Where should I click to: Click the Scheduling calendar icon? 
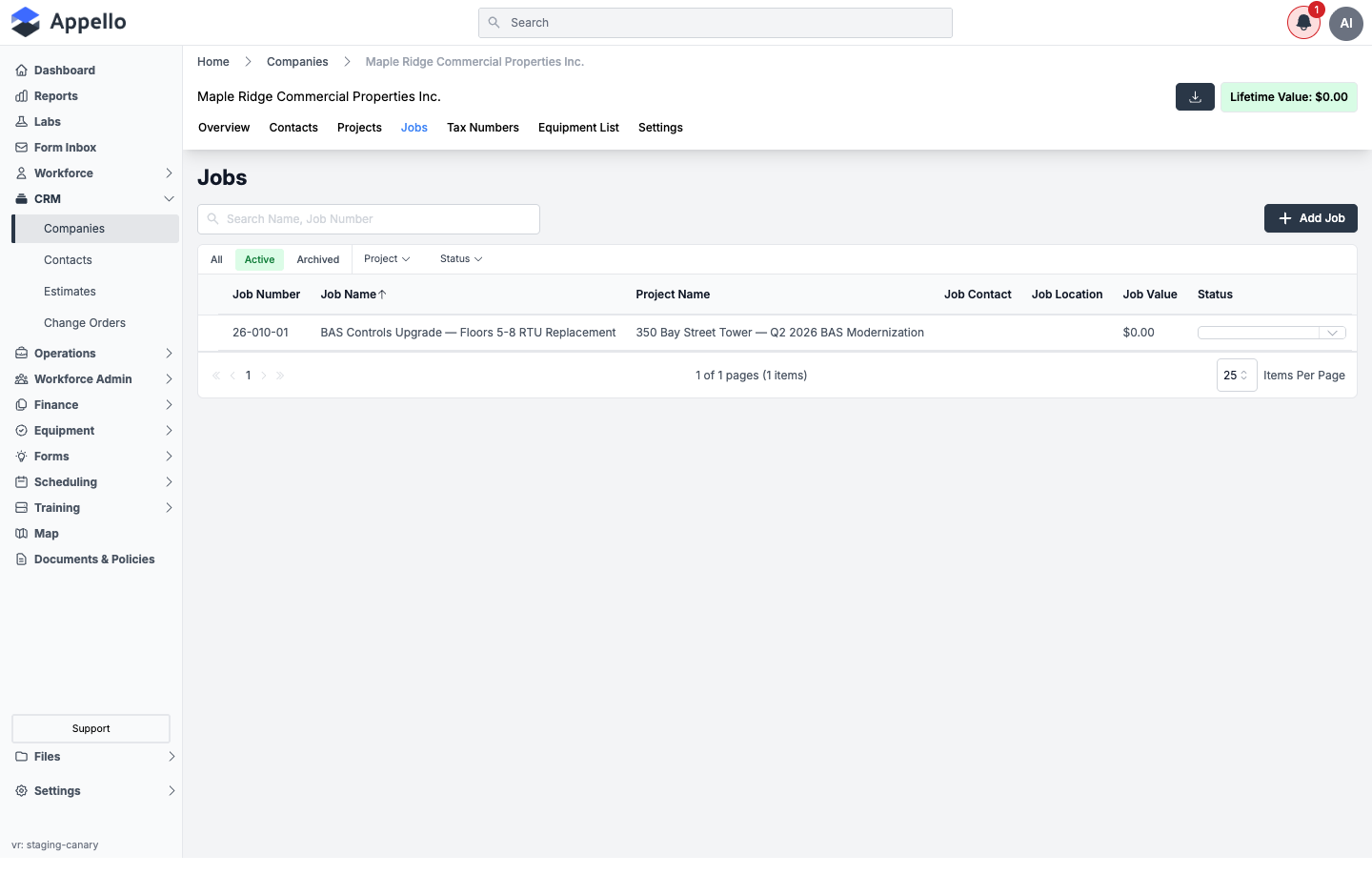tap(21, 482)
